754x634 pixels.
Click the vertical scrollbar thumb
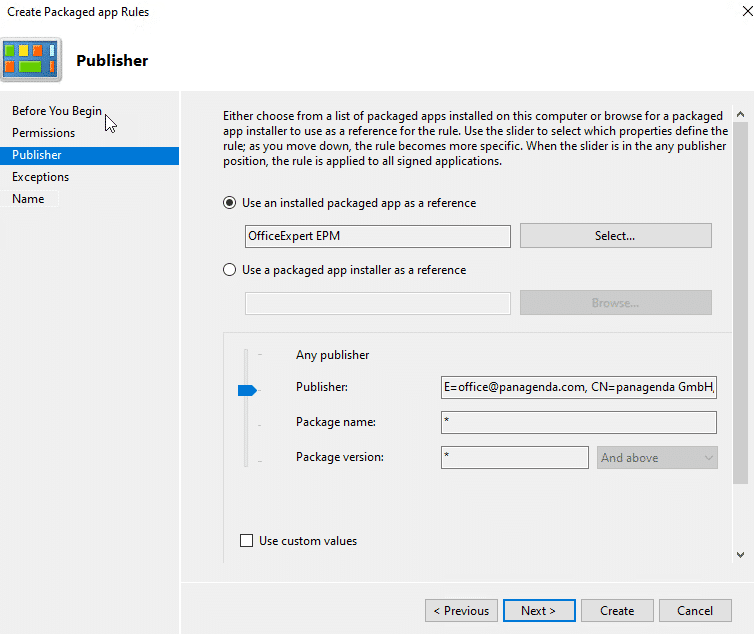[x=741, y=303]
